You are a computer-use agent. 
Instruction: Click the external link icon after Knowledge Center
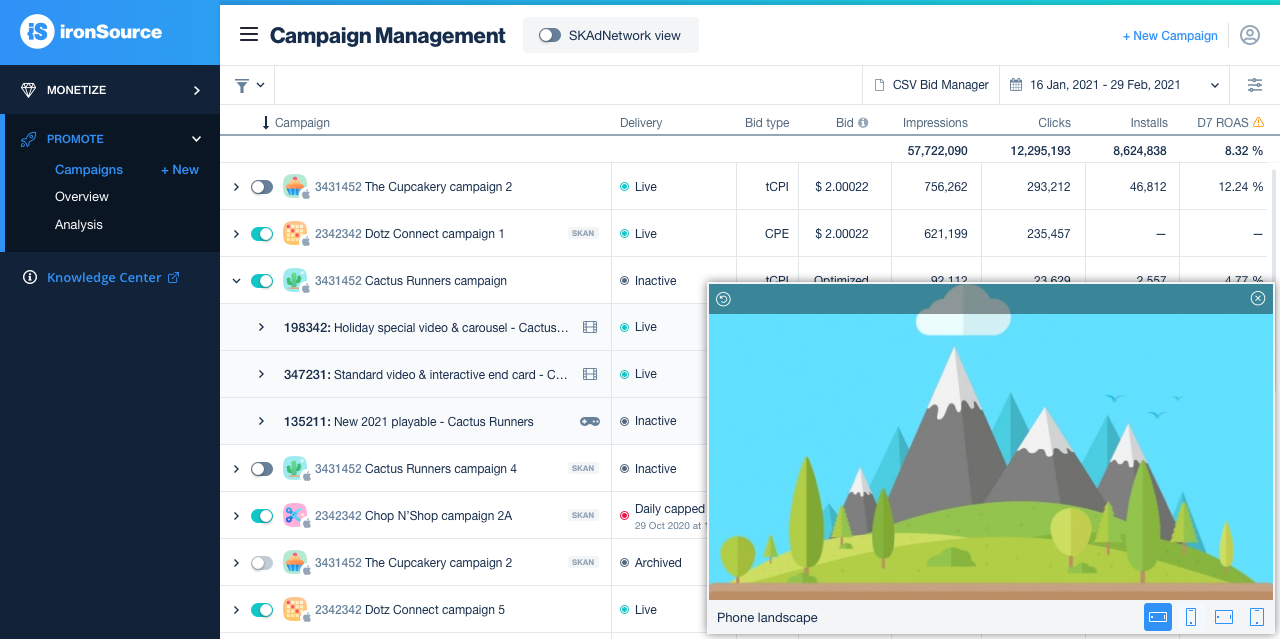pos(174,277)
